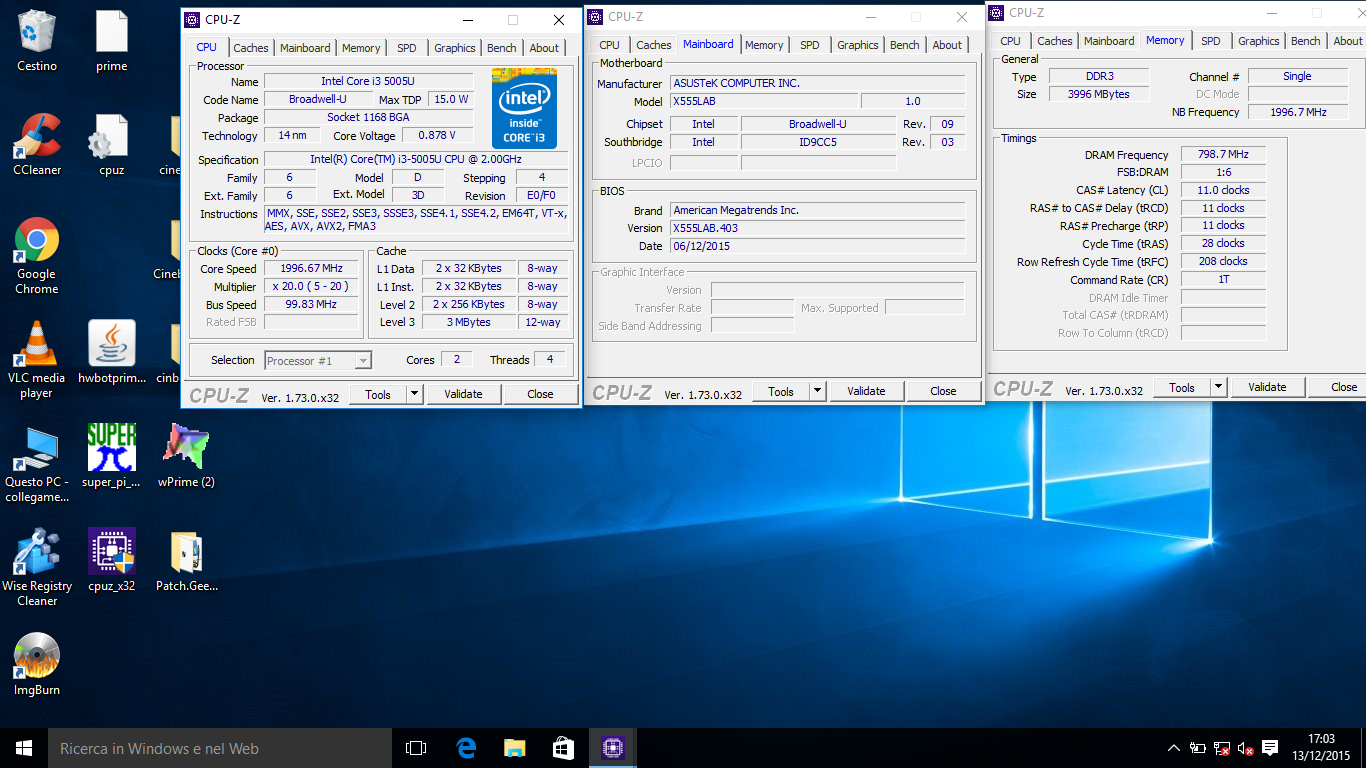This screenshot has width=1366, height=768.
Task: Open the Windows Start menu
Action: pyautogui.click(x=24, y=748)
